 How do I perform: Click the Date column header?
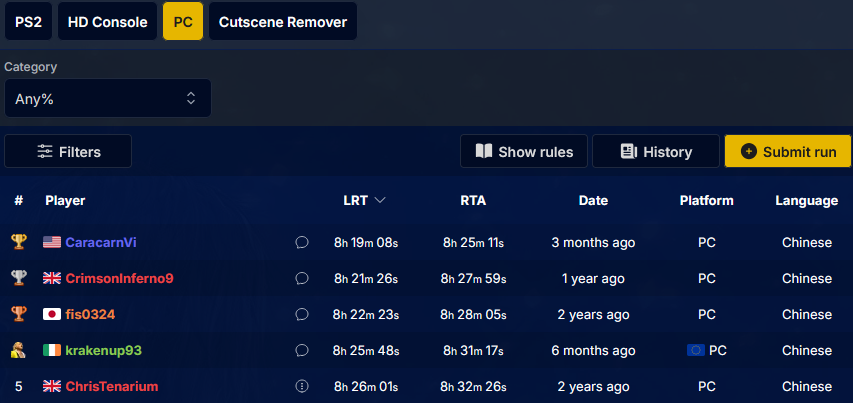point(593,201)
